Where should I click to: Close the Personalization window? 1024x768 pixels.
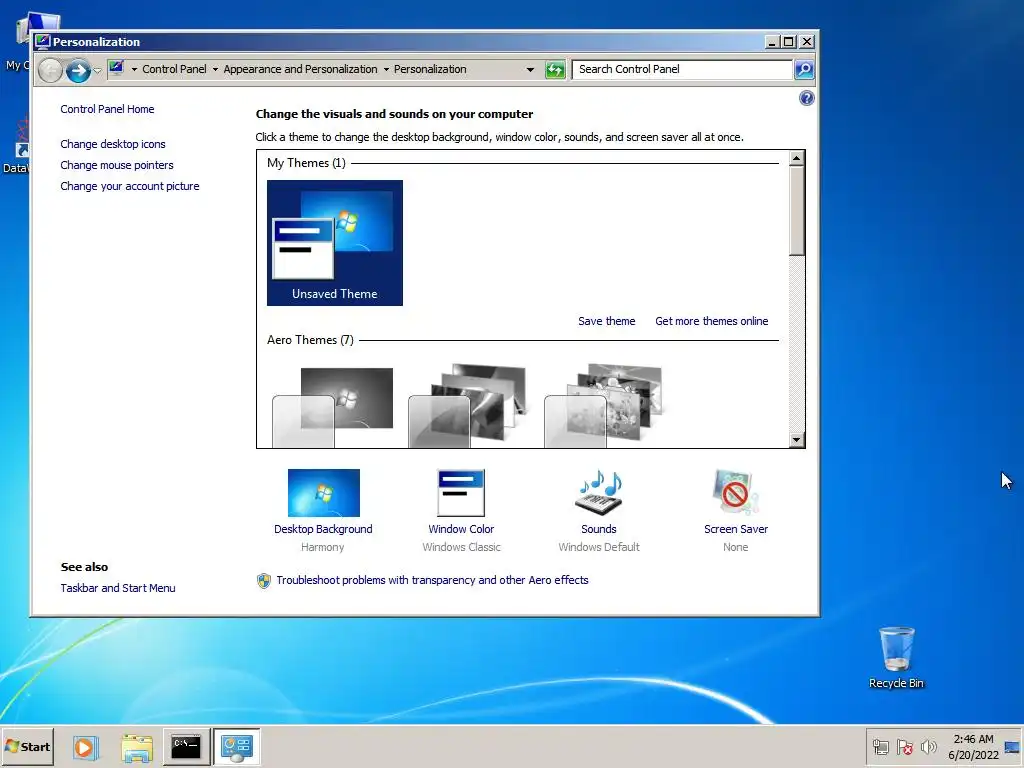point(807,42)
